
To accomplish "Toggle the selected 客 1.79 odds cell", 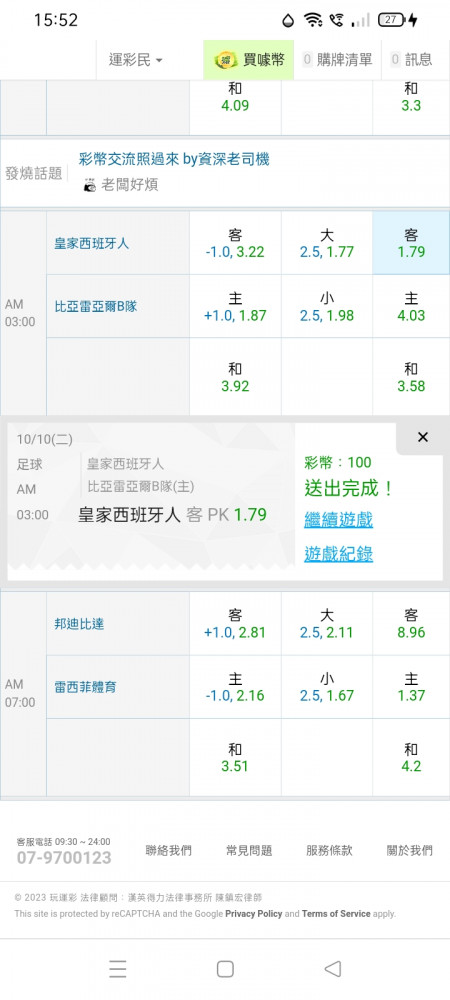I will tap(411, 243).
